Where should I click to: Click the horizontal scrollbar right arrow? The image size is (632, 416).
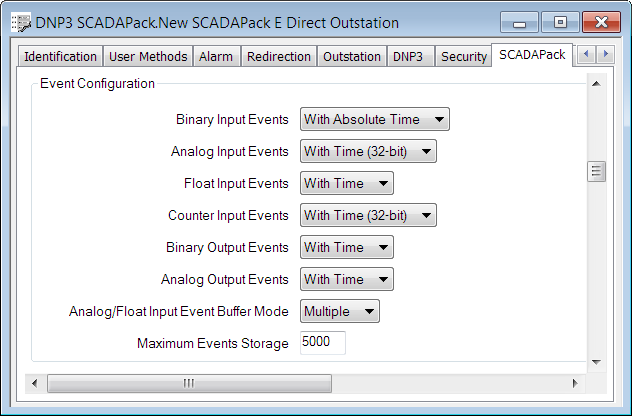tap(574, 383)
